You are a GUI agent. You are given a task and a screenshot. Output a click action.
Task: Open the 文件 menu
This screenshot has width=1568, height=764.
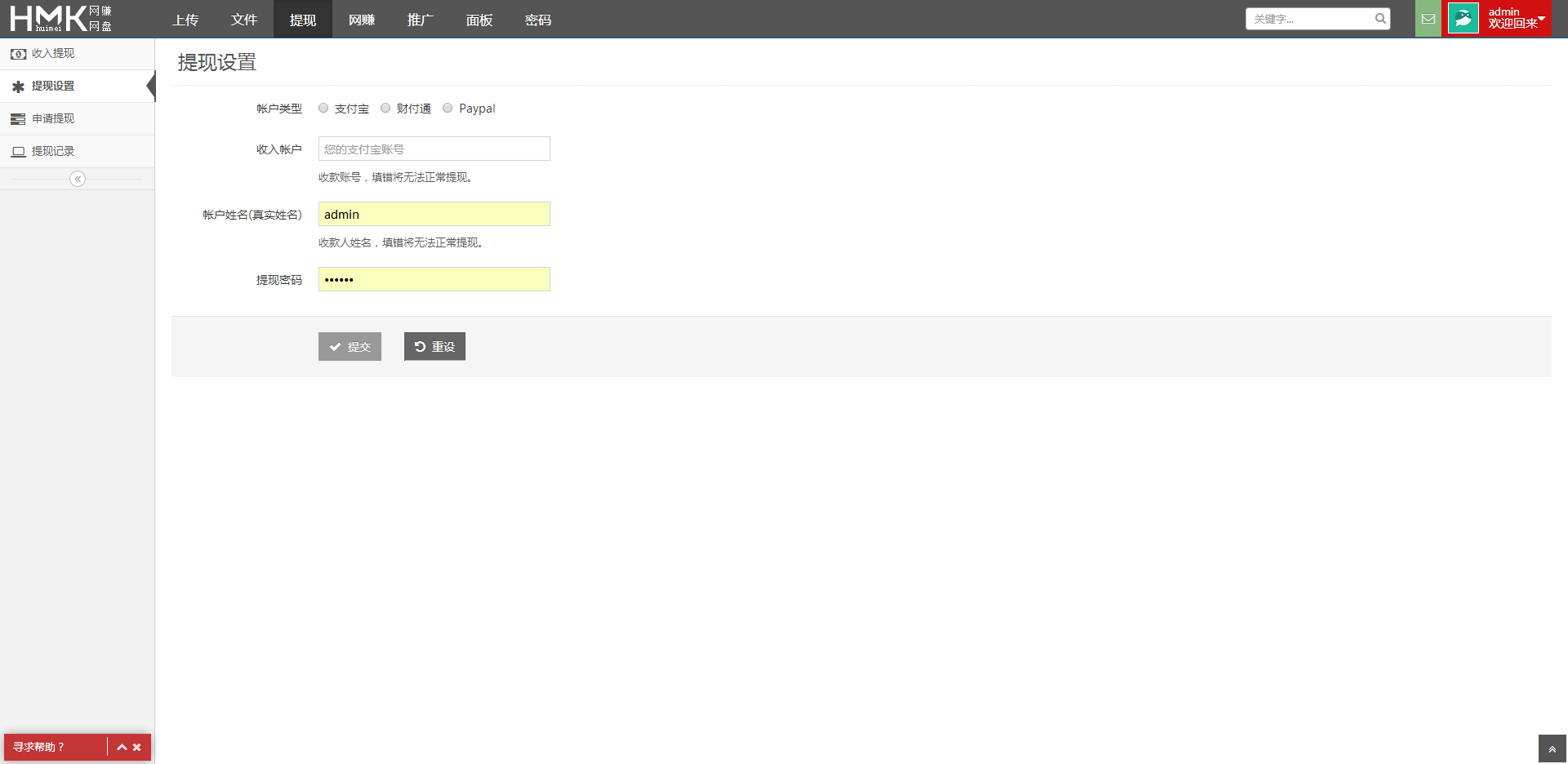tap(244, 20)
